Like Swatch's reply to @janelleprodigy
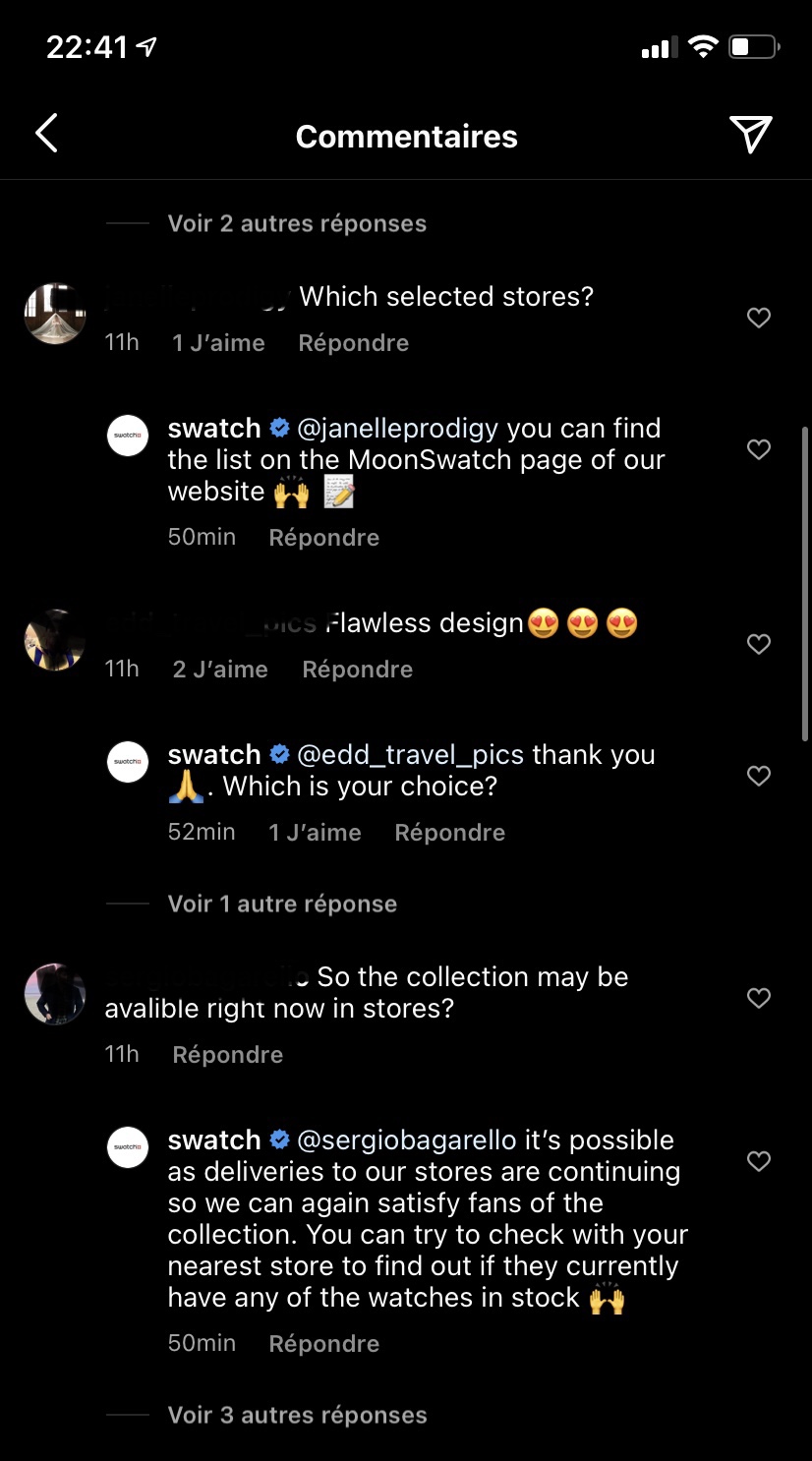 758,449
